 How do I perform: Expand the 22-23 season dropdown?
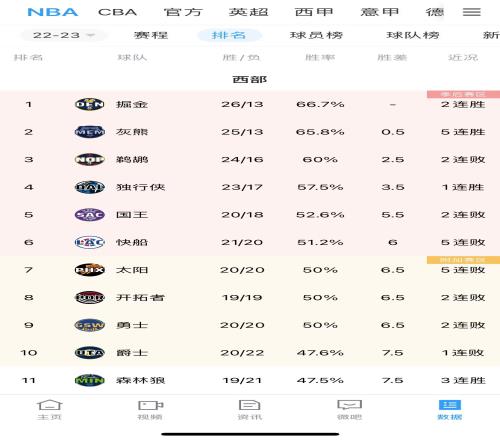pyautogui.click(x=63, y=35)
